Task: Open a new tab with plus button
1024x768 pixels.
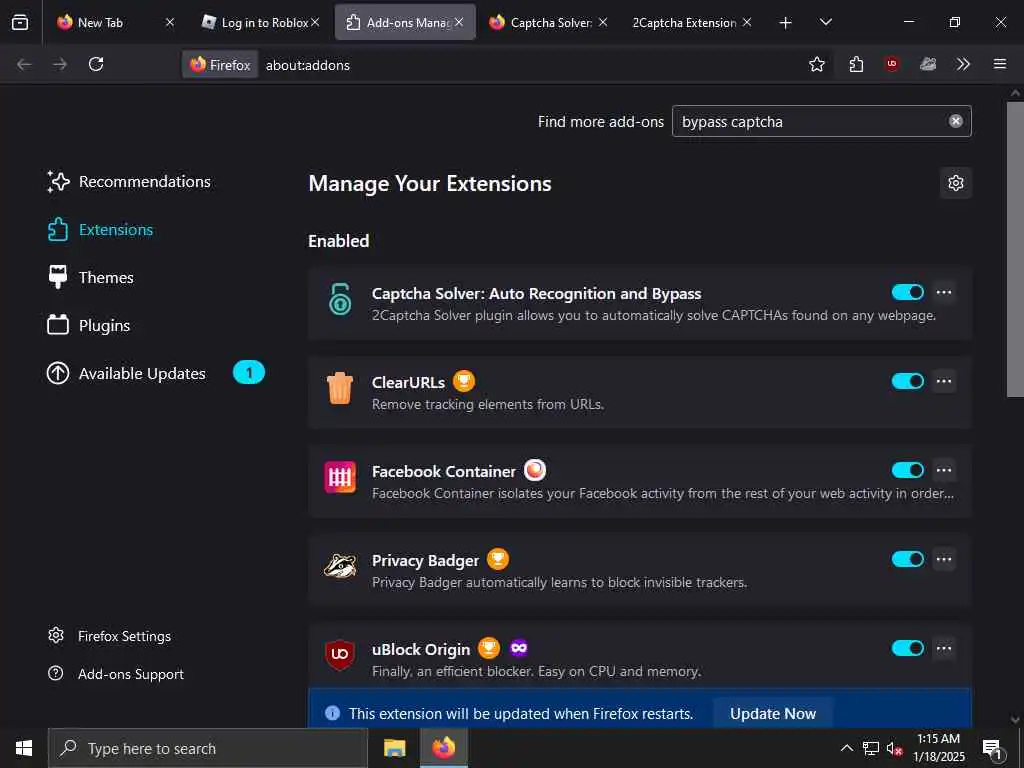Action: pyautogui.click(x=786, y=23)
